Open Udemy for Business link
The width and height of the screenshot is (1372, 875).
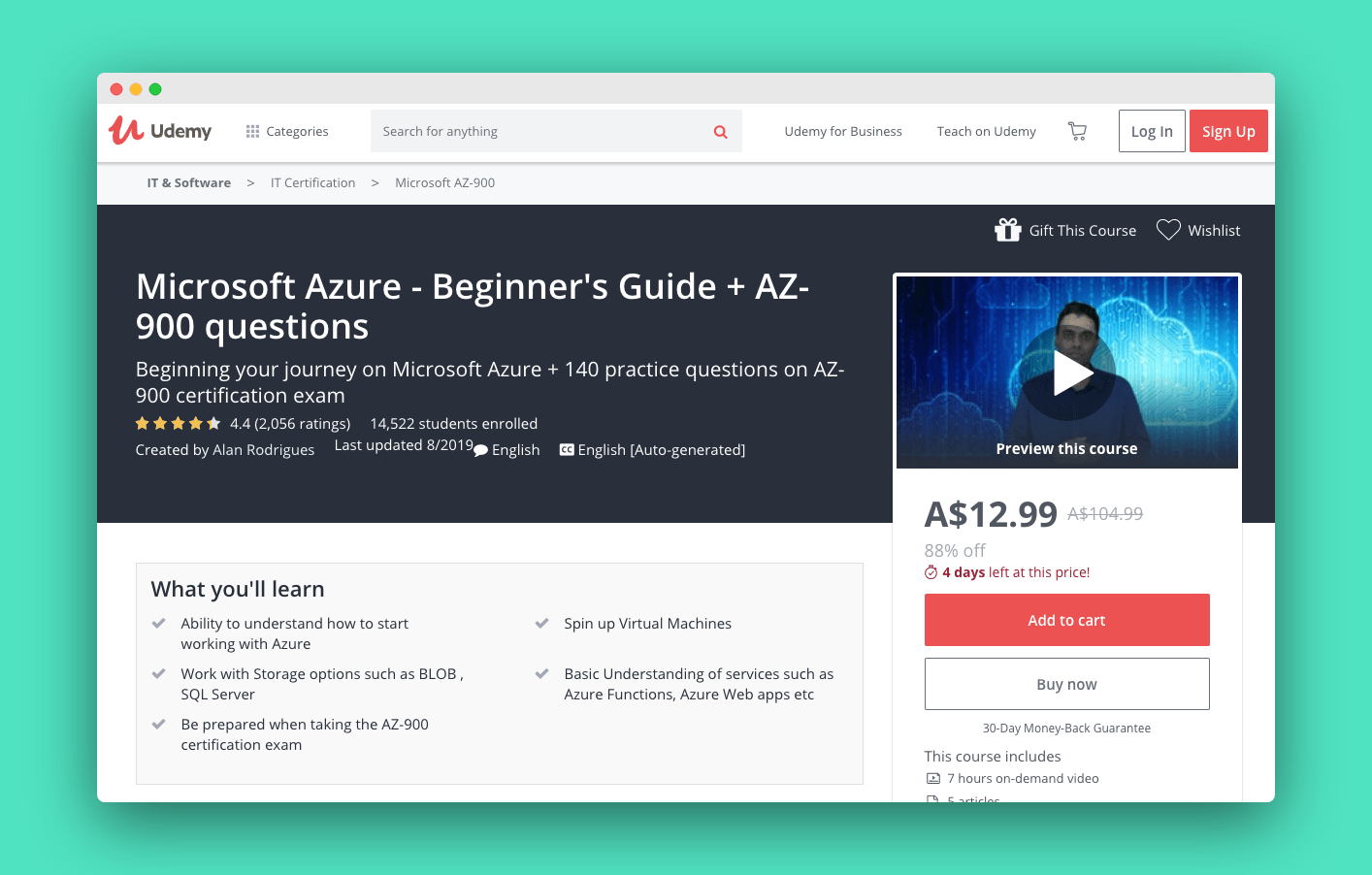[843, 131]
